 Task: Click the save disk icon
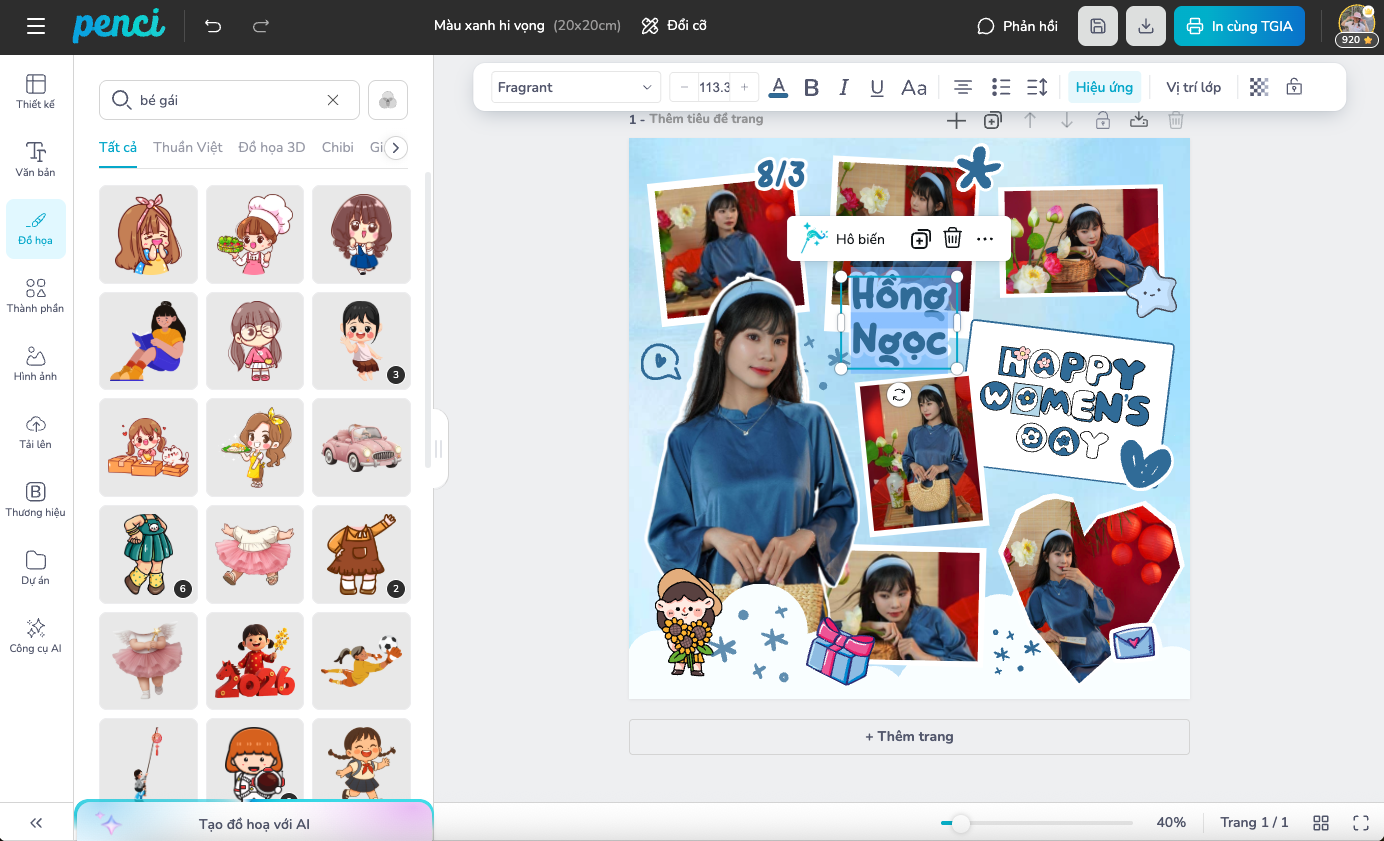1098,26
